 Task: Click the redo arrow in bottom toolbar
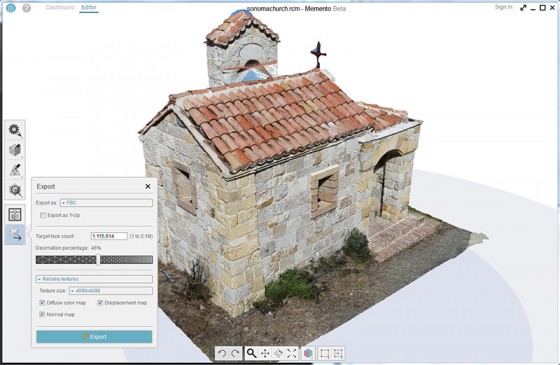point(235,354)
